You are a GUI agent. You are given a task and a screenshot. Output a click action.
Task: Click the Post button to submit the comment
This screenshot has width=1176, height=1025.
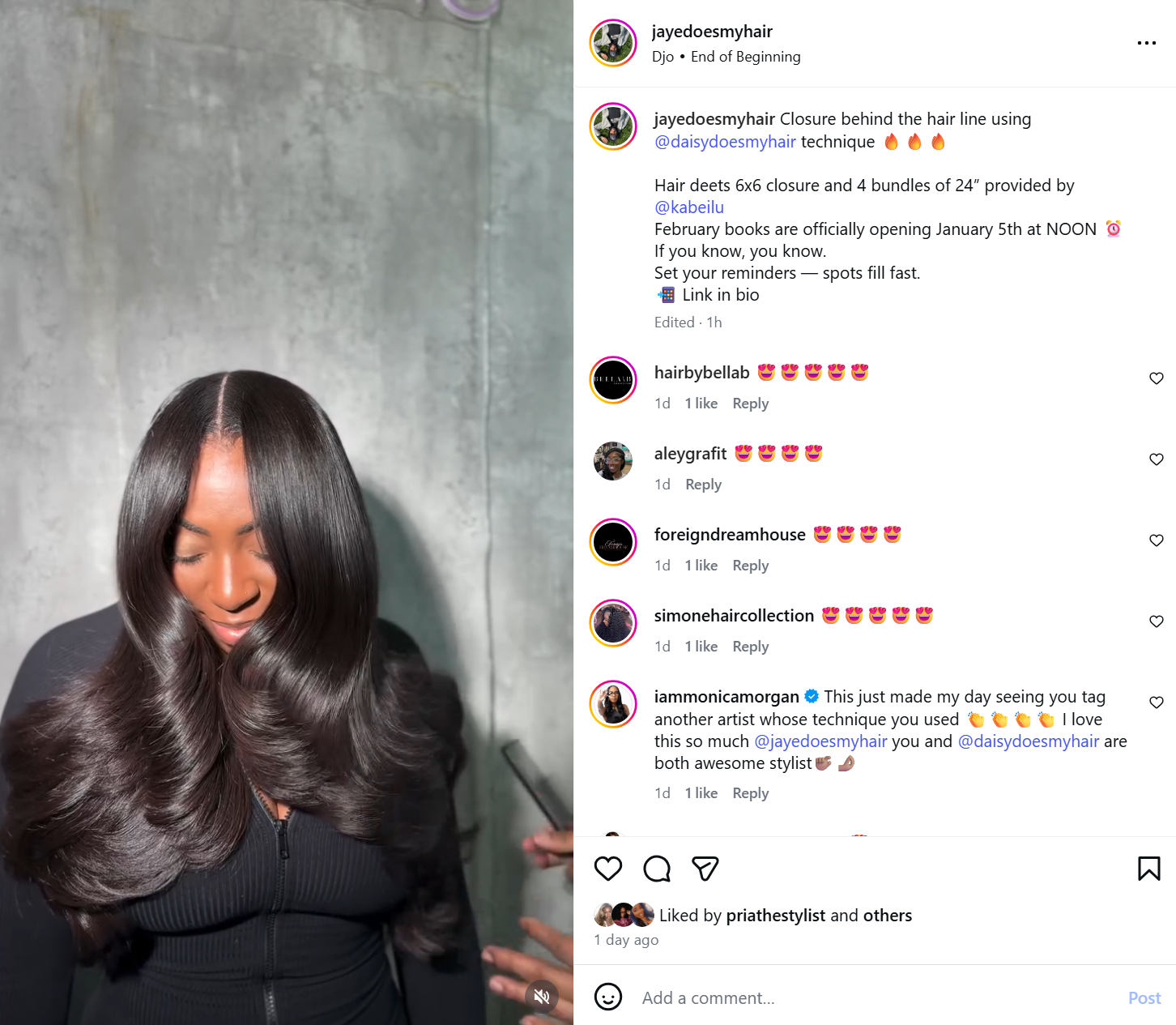(x=1144, y=997)
